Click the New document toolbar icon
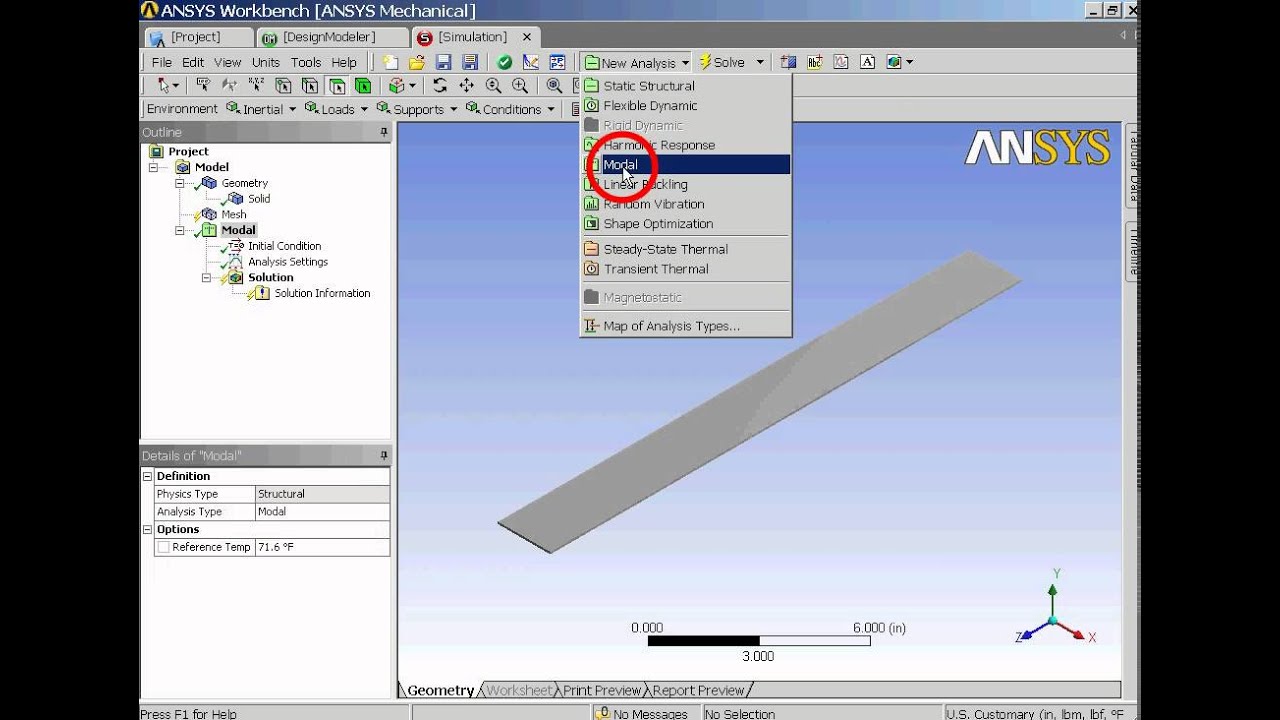The height and width of the screenshot is (720, 1280). tap(391, 62)
